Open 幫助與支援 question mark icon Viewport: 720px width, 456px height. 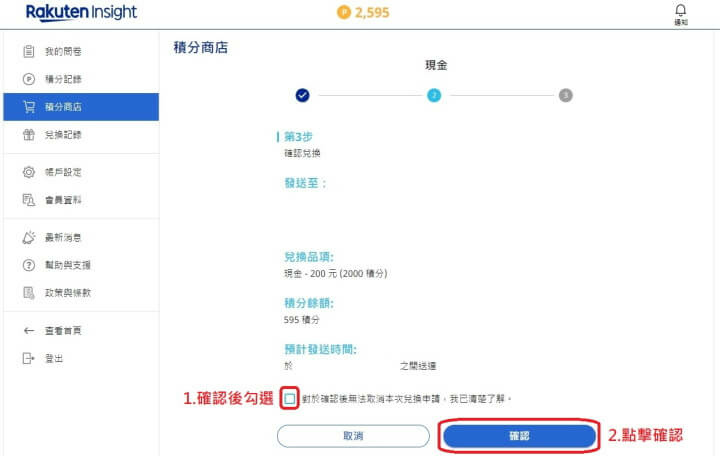28,265
